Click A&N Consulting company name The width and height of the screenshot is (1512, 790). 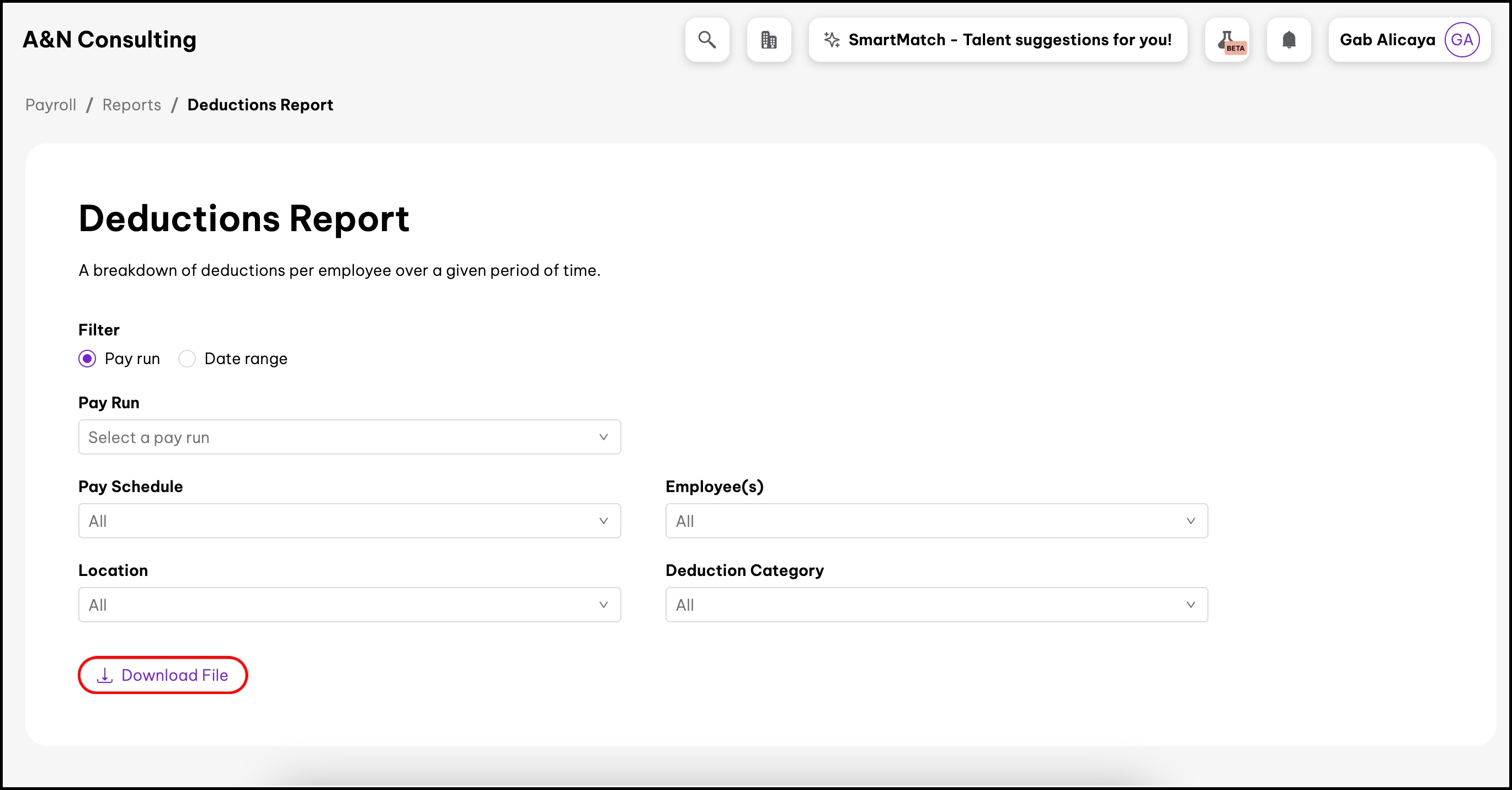(109, 40)
